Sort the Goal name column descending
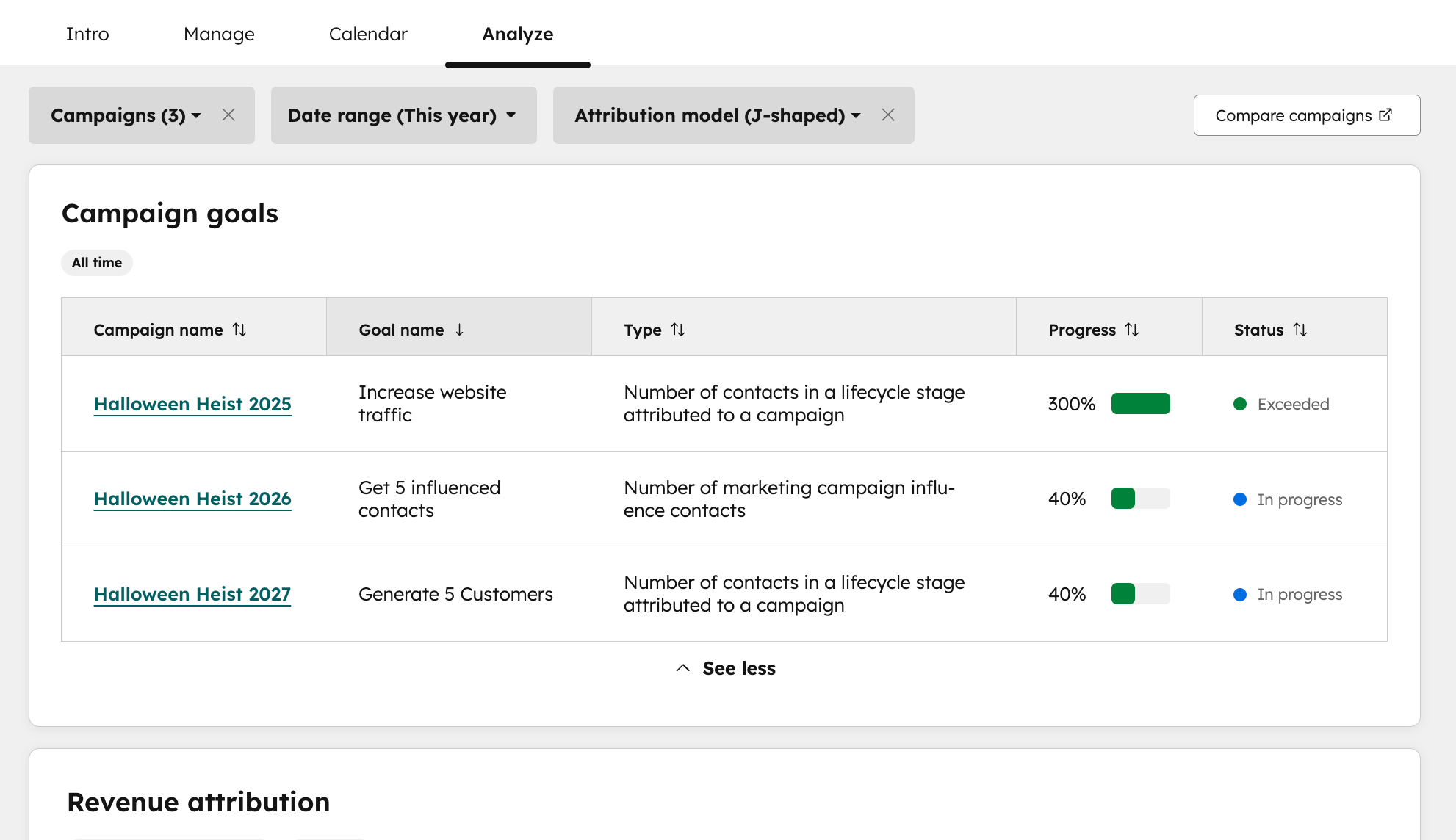1456x840 pixels. [460, 330]
